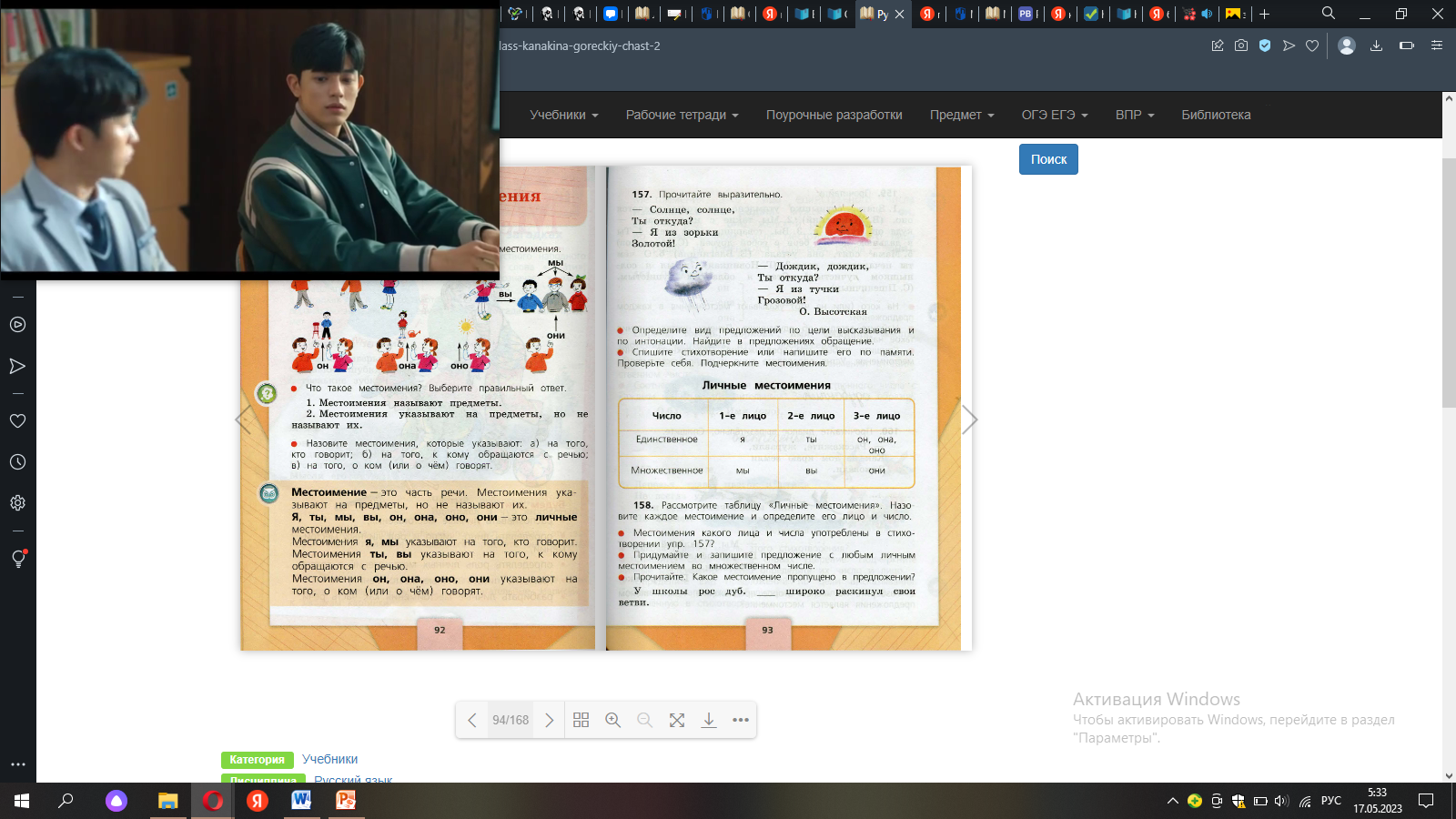Switch the РУС input language indicator
1456x819 pixels.
tap(1331, 801)
